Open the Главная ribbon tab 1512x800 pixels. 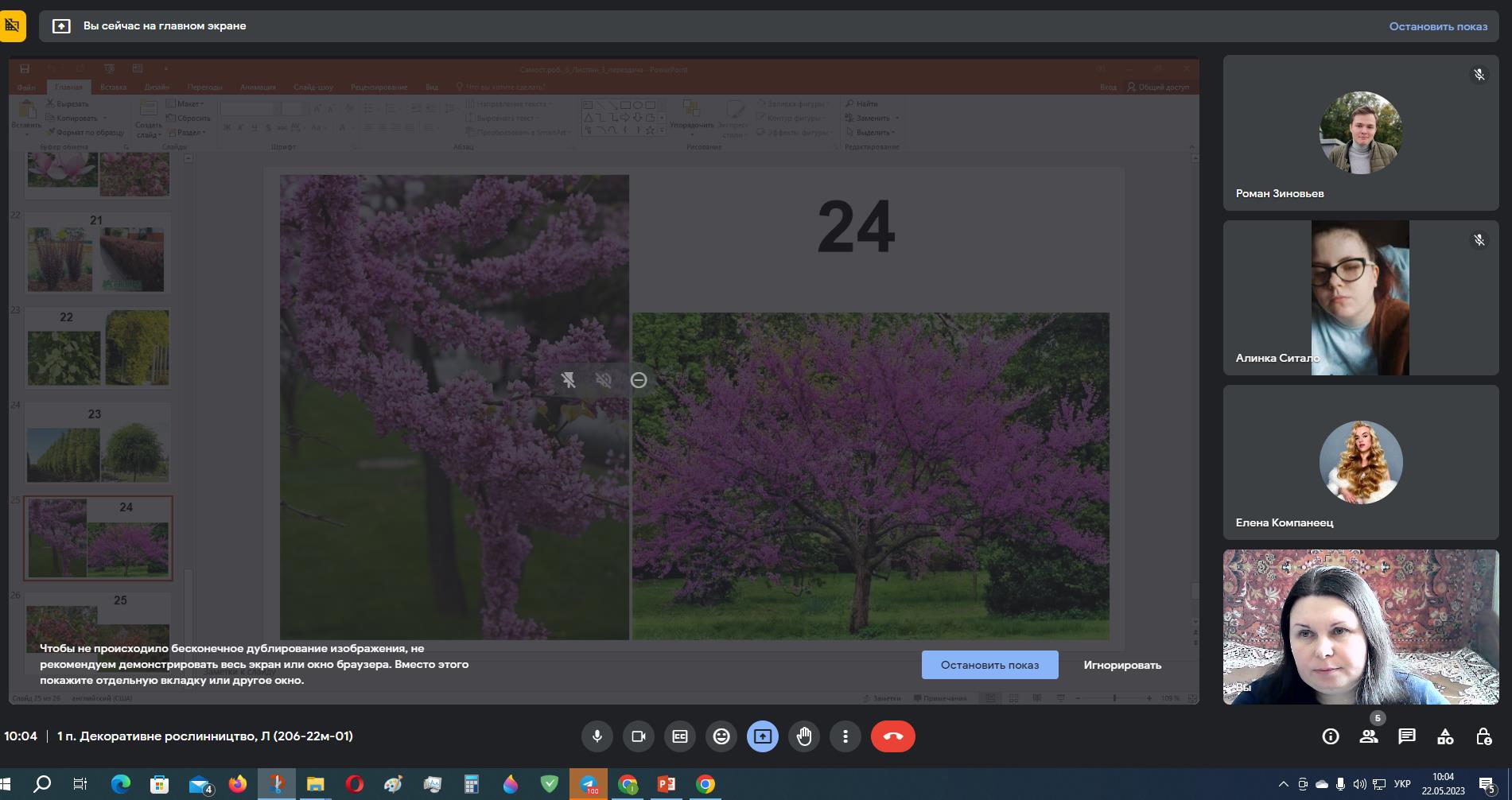pyautogui.click(x=68, y=87)
